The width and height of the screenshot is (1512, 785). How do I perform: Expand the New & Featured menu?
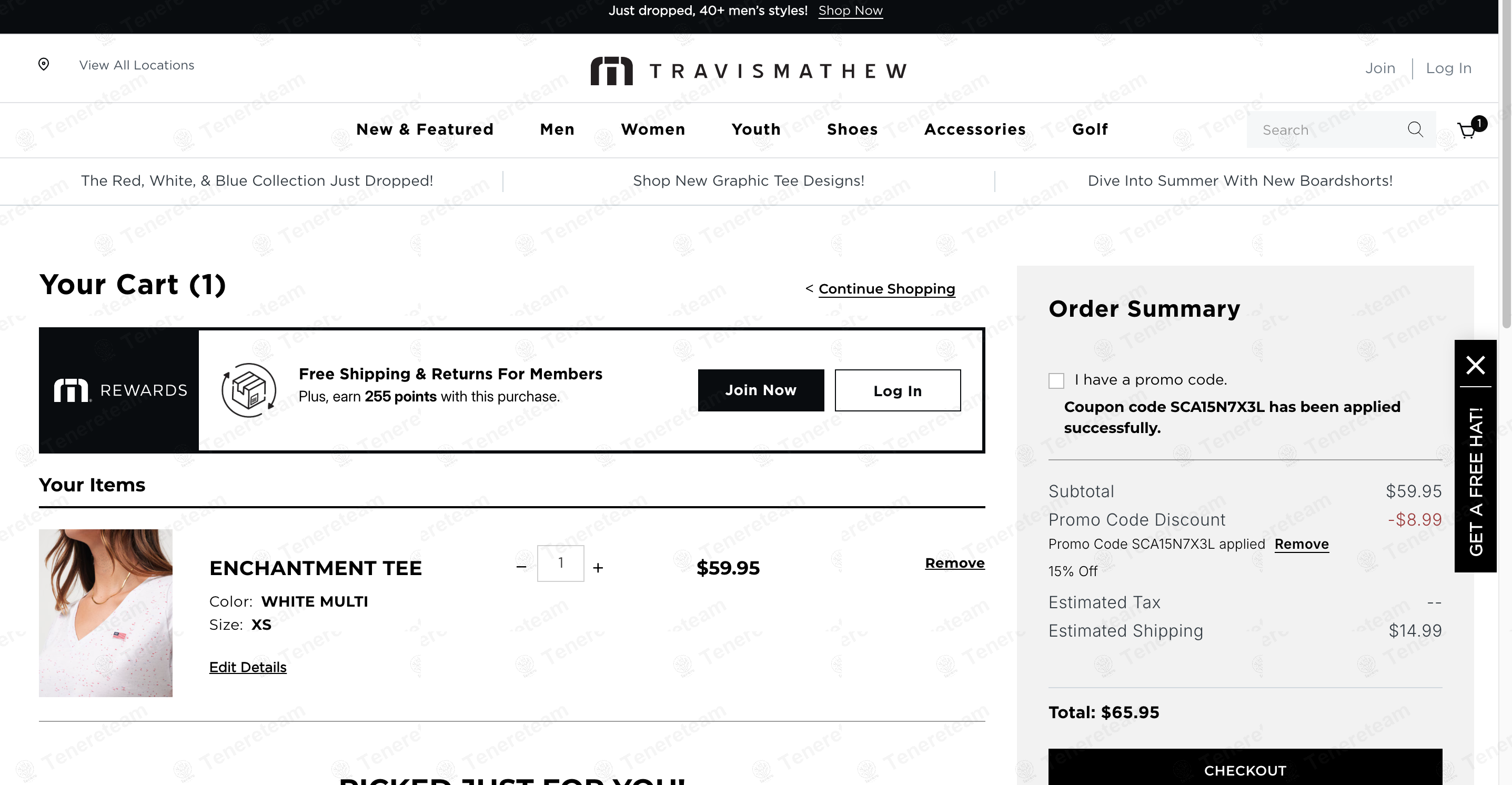[x=425, y=129]
